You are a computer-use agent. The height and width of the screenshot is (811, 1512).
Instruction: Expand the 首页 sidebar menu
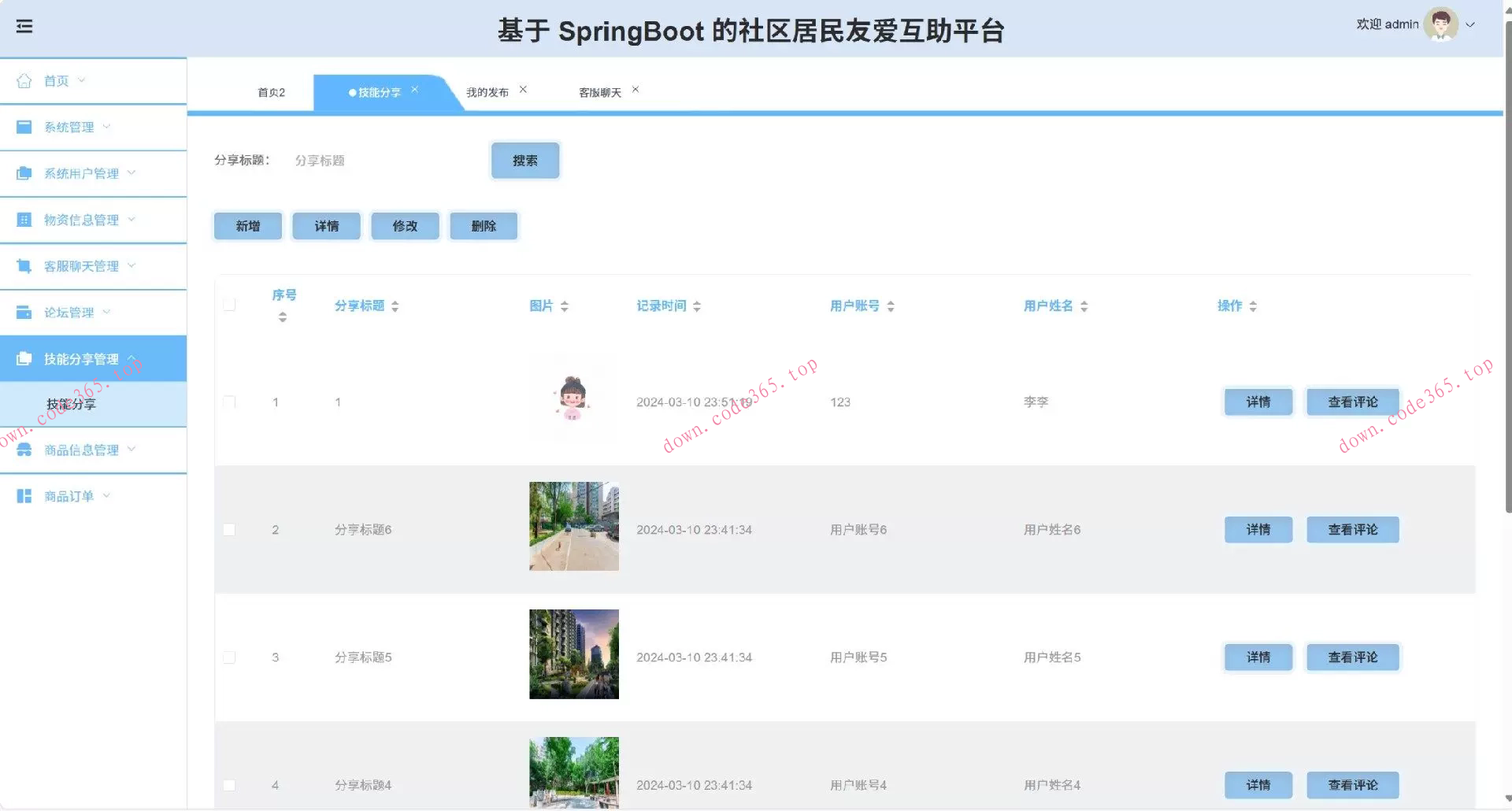82,80
